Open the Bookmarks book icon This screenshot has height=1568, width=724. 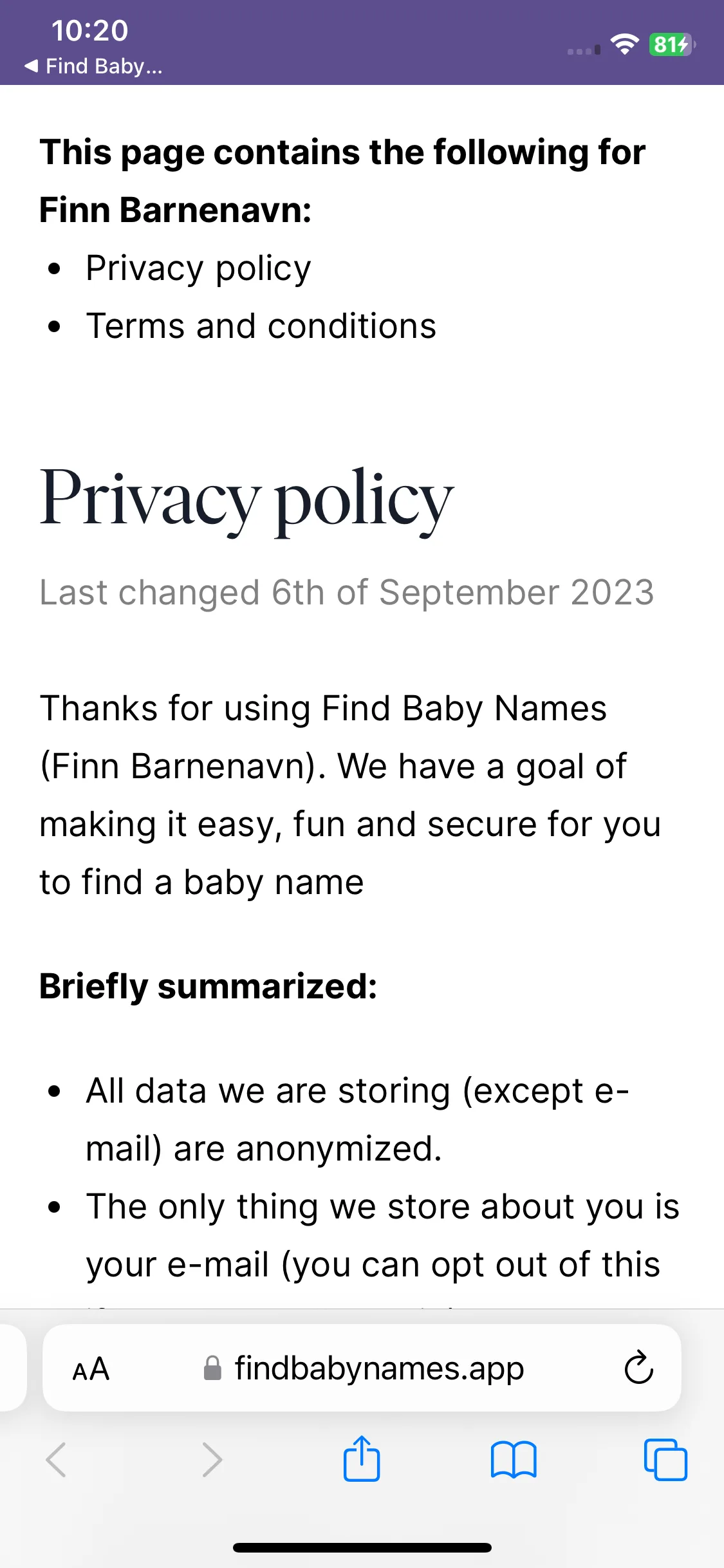(513, 1459)
